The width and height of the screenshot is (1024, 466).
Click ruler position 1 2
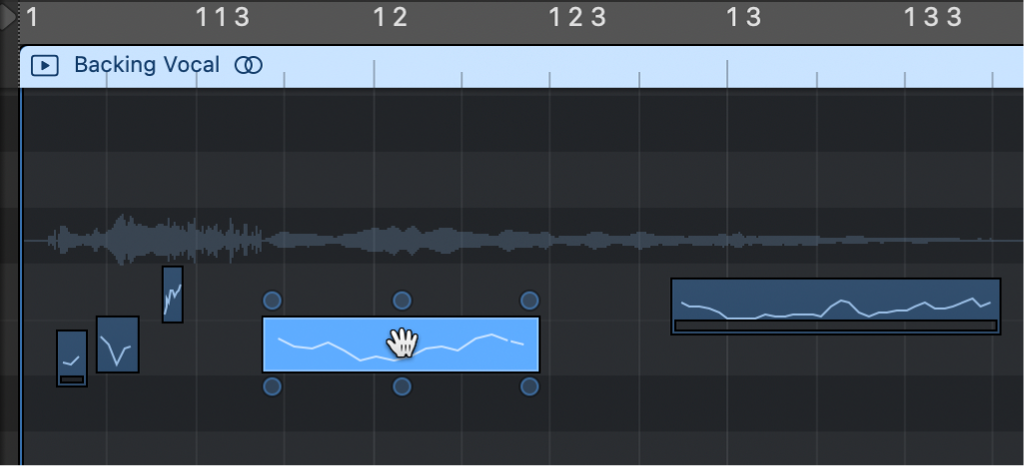click(x=390, y=17)
